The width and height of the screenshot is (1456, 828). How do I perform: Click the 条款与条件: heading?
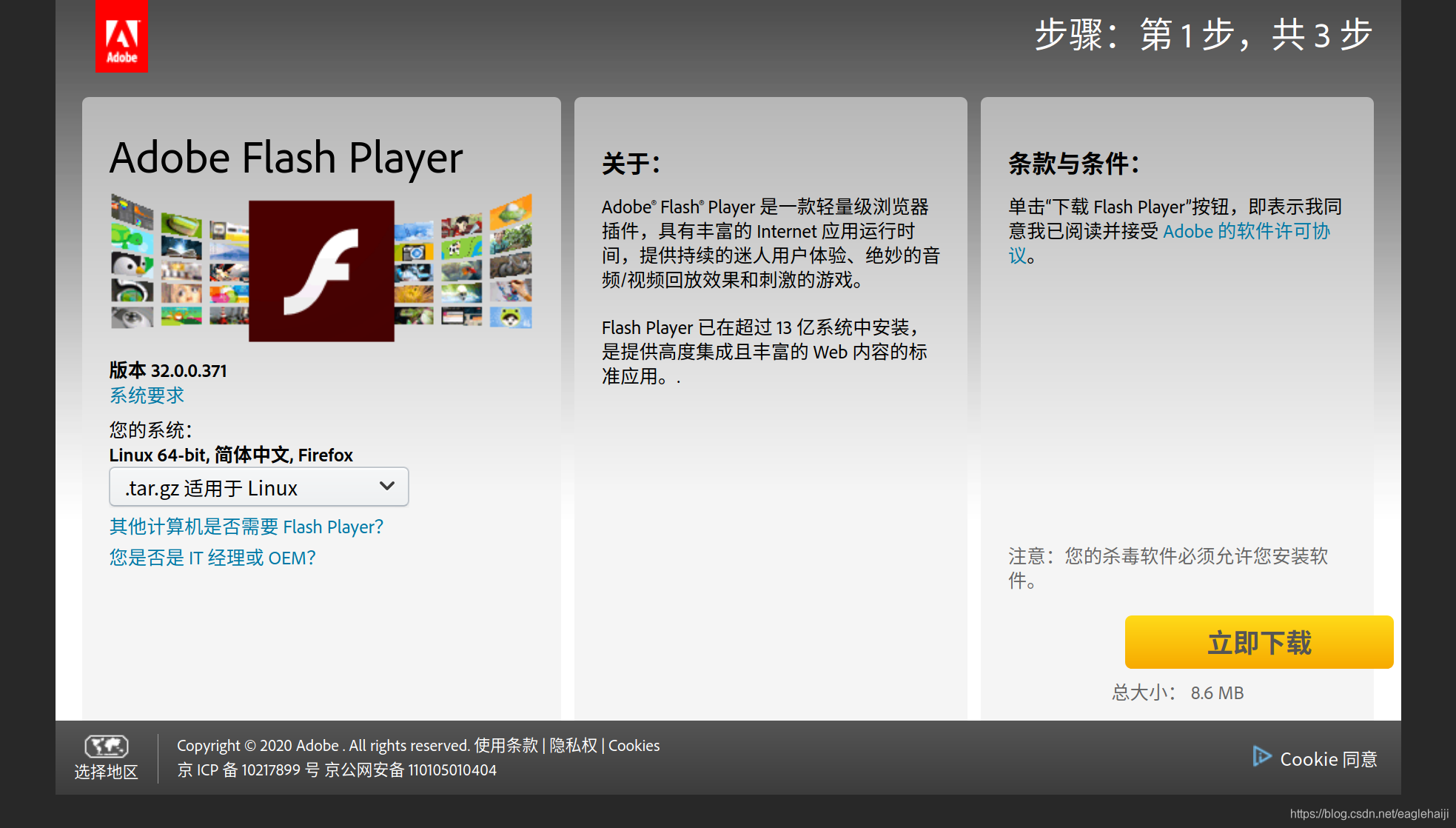(1074, 164)
